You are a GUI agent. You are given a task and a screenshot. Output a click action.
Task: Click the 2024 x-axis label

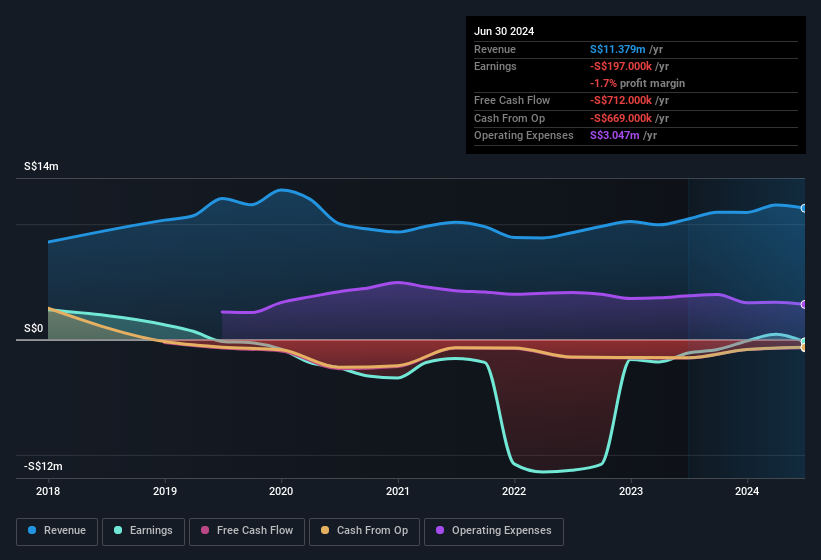pos(747,491)
